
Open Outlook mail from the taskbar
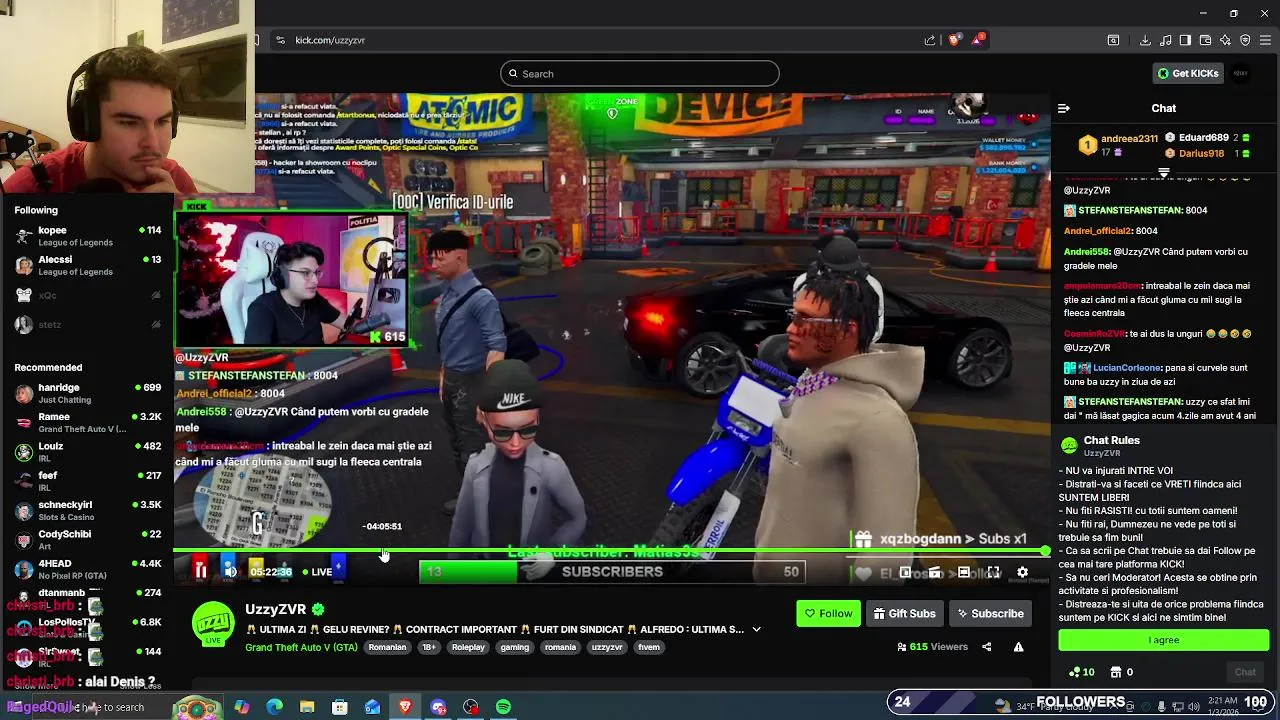click(372, 707)
